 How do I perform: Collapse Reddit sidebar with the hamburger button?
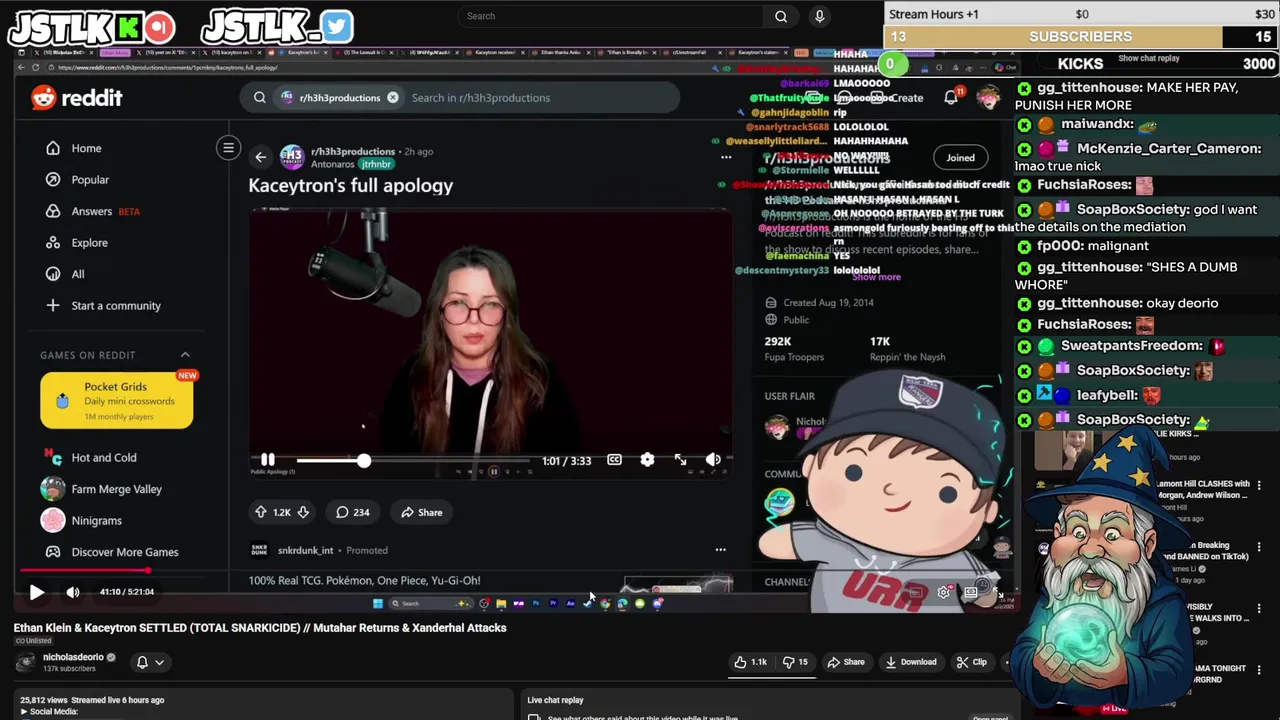pyautogui.click(x=228, y=148)
